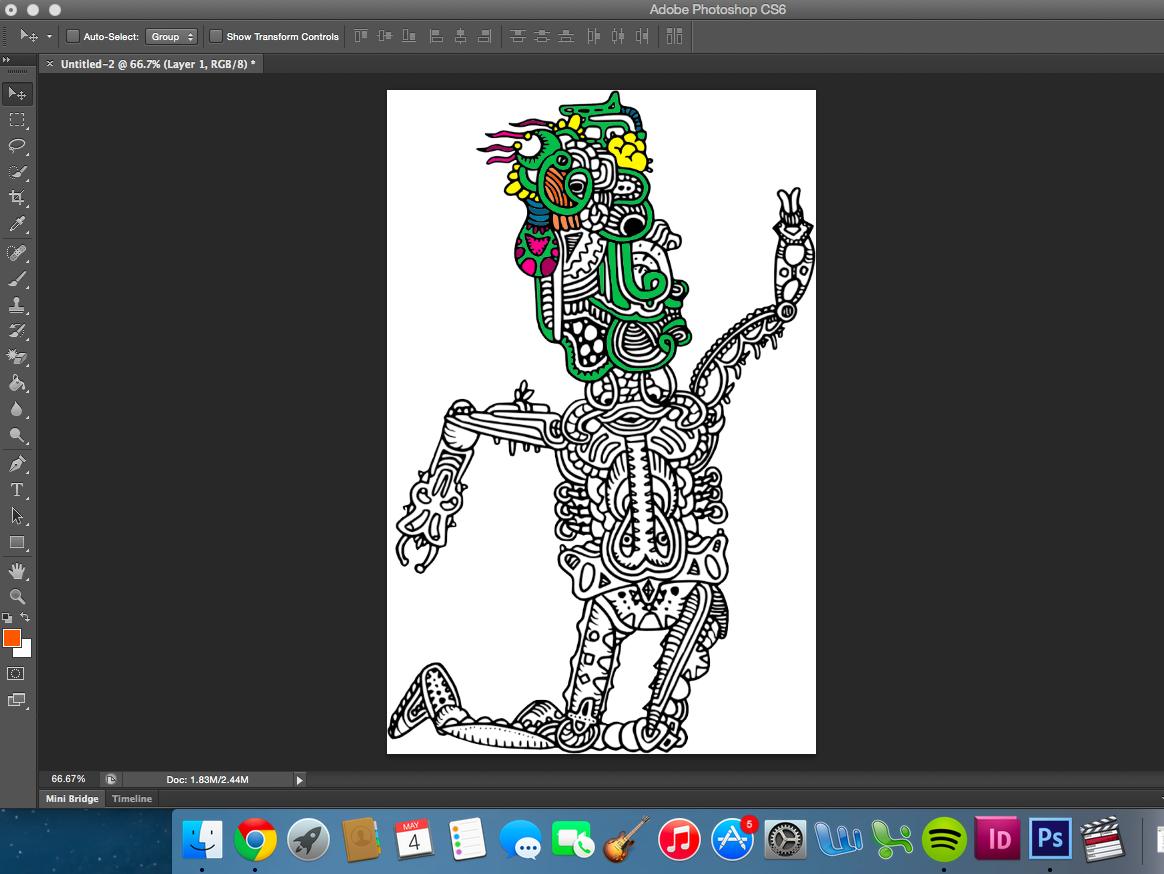Open the Mini Bridge tab
This screenshot has width=1164, height=874.
tap(72, 799)
